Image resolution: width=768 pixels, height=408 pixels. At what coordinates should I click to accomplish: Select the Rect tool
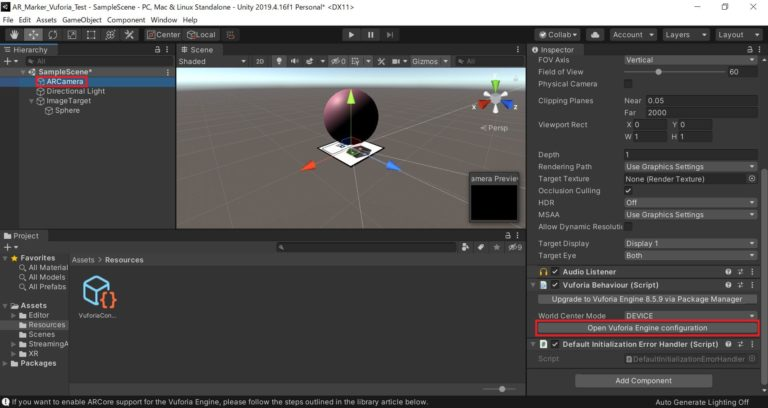91,35
